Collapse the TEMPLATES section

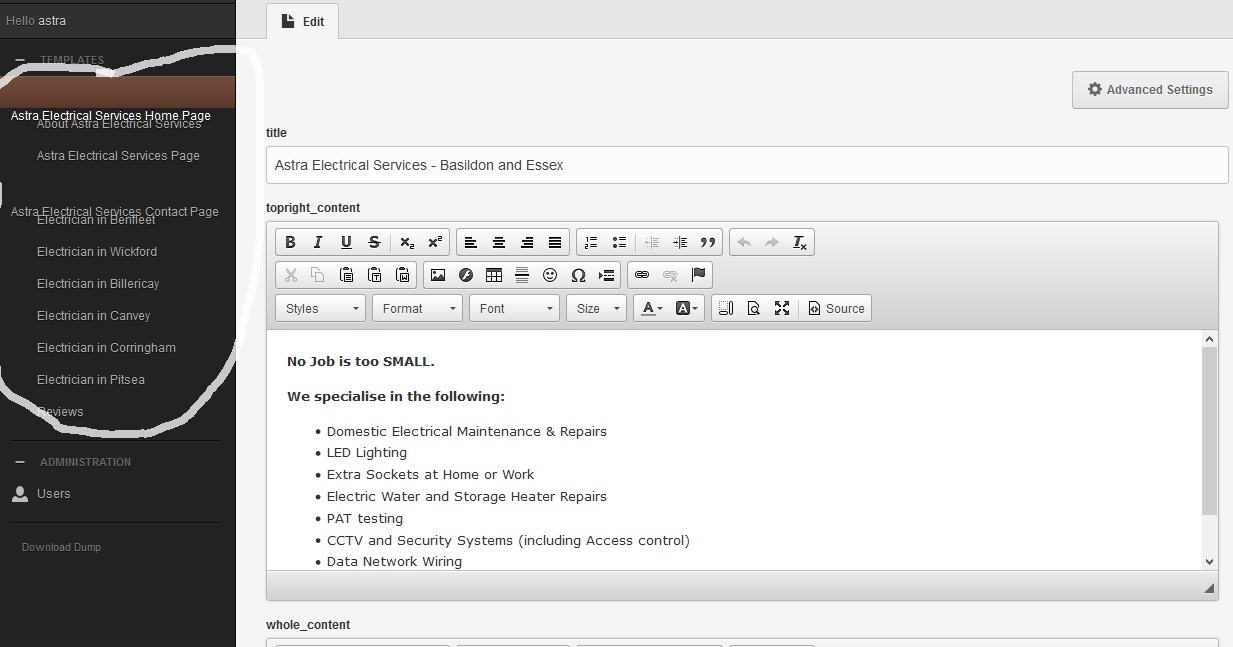(20, 60)
